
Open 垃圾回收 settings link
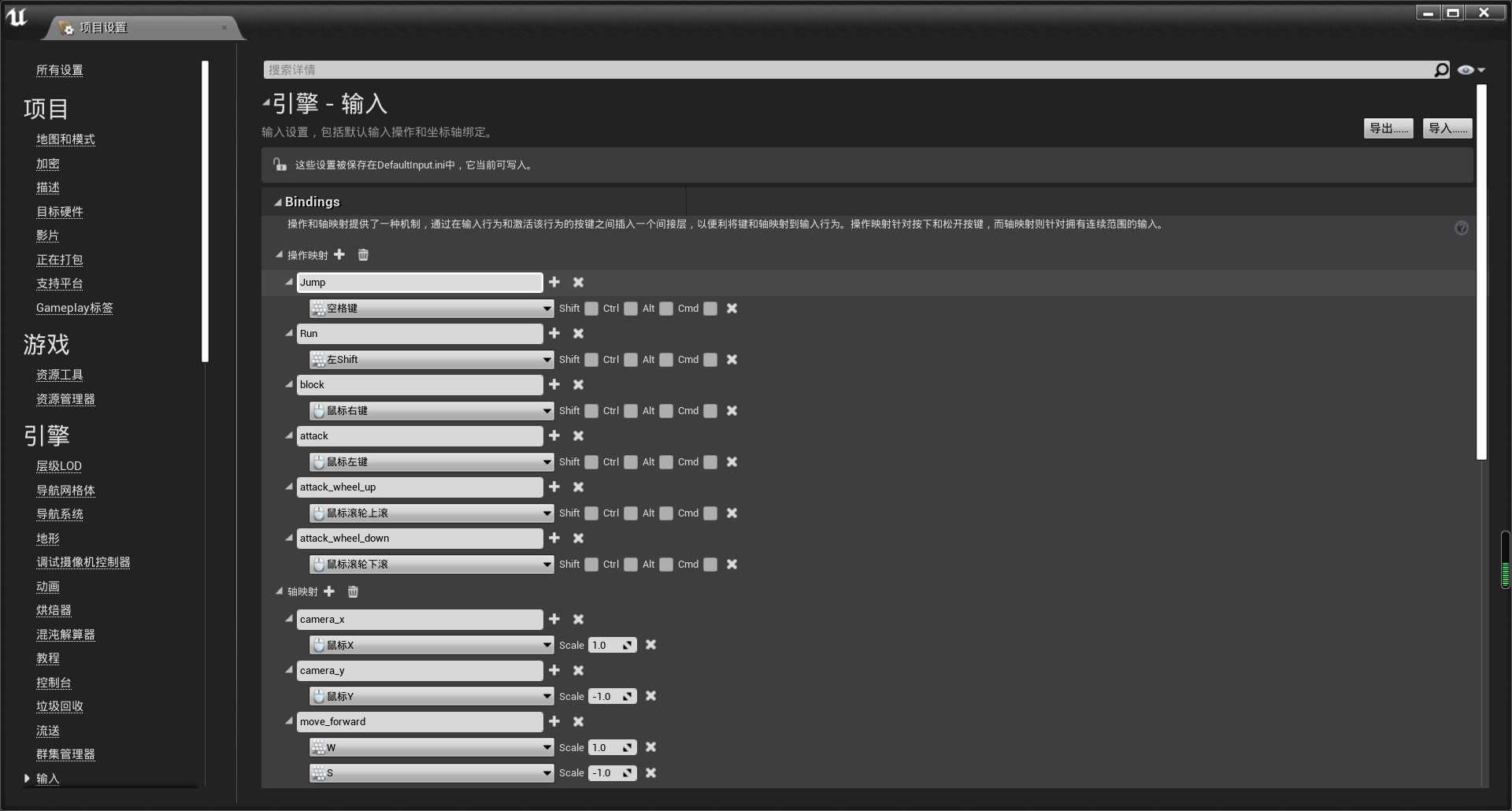[x=60, y=706]
